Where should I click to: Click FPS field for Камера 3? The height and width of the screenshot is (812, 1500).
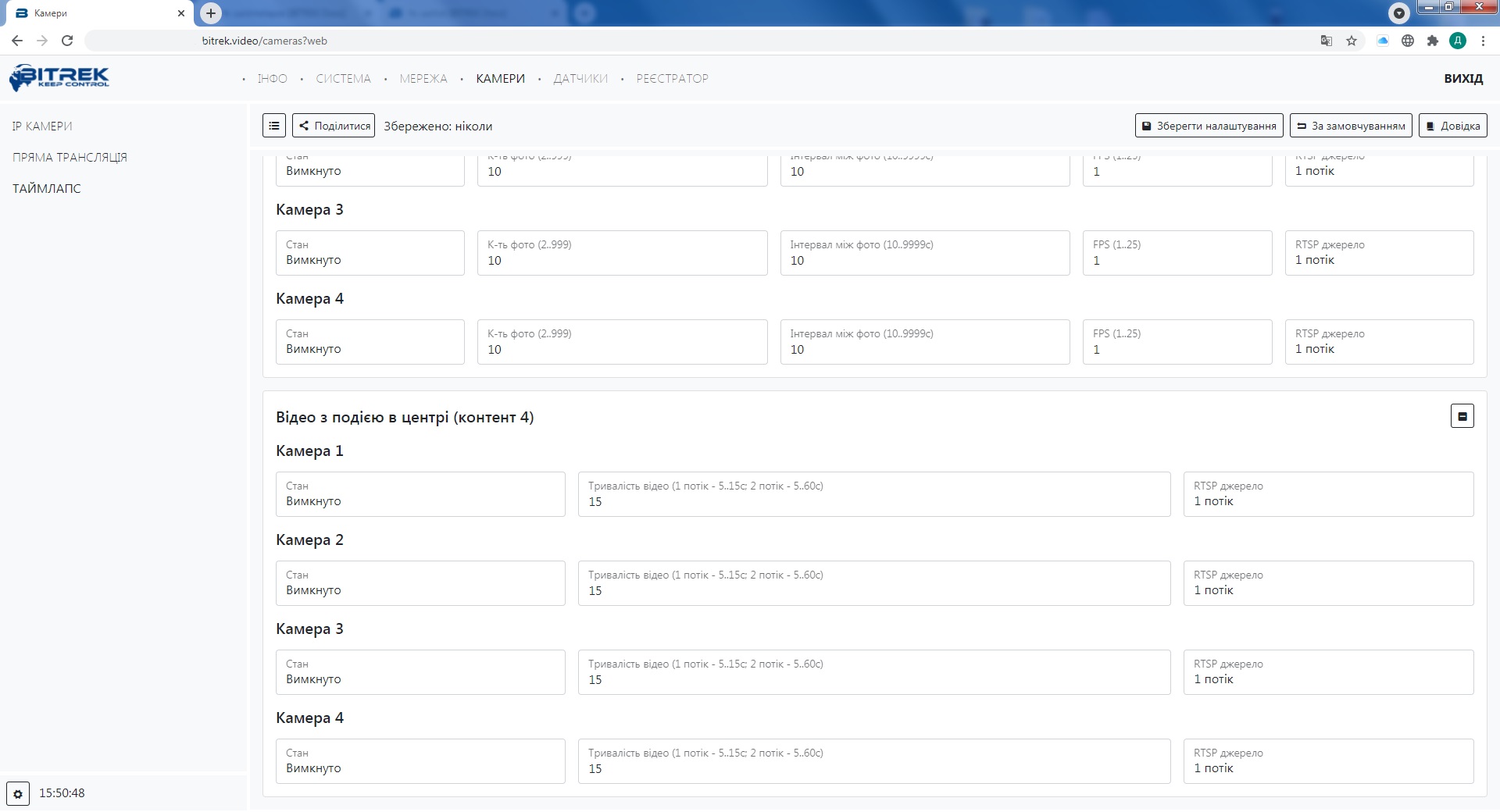(1177, 253)
